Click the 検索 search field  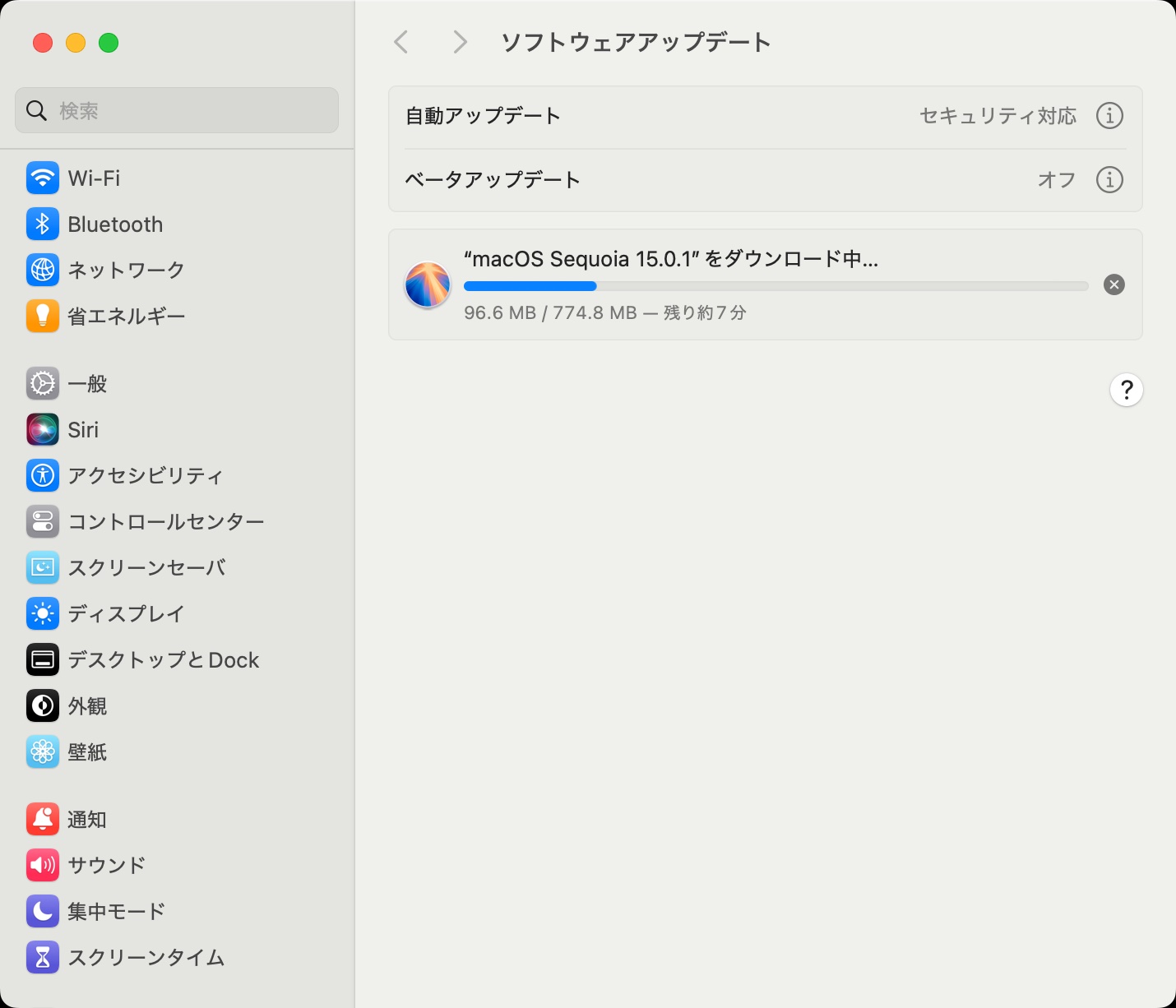(x=177, y=110)
